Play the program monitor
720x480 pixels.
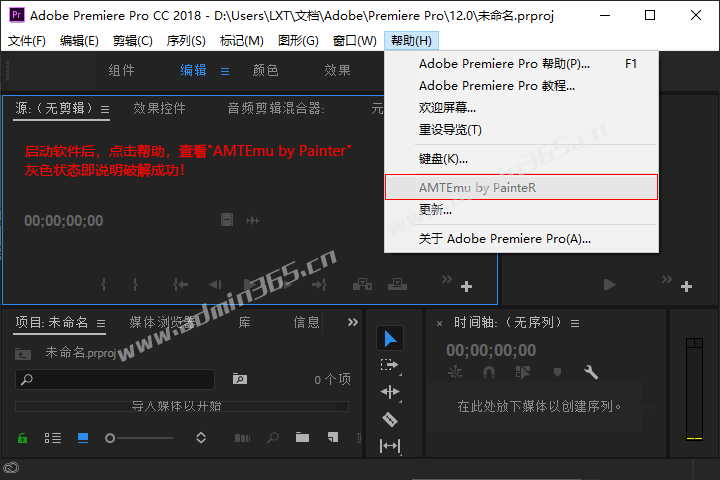tap(609, 285)
